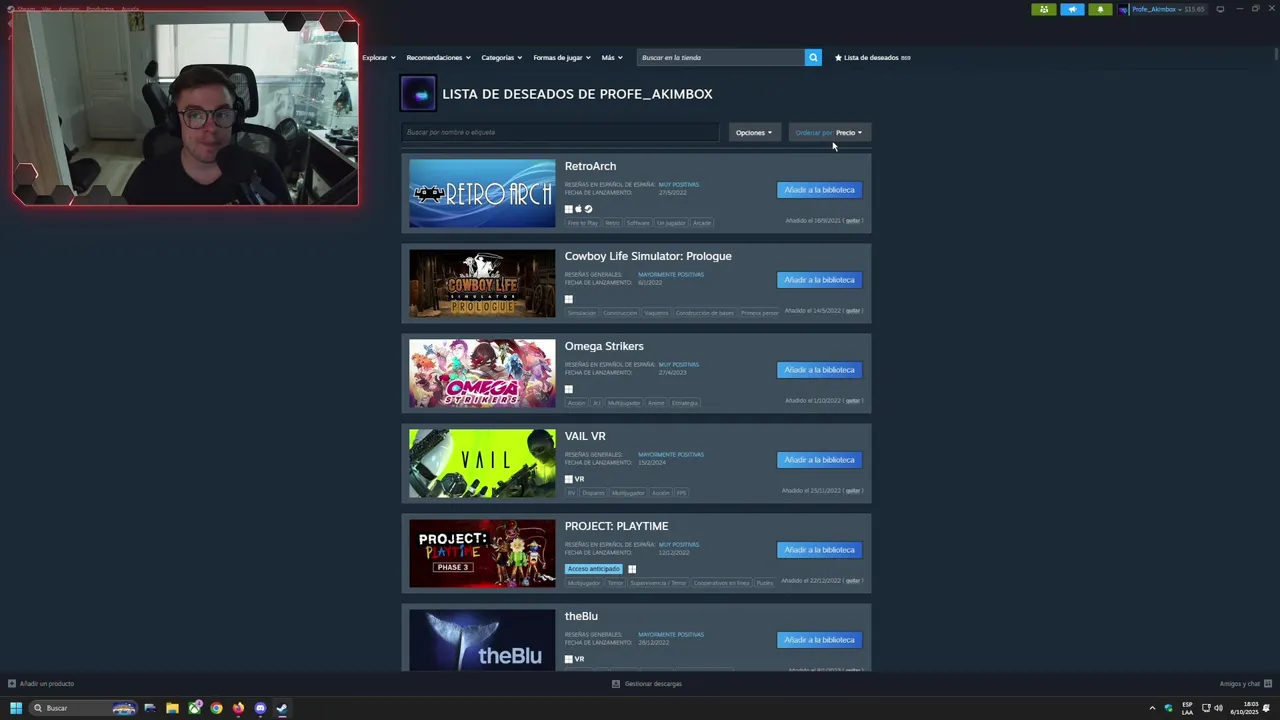The height and width of the screenshot is (720, 1280).
Task: Add theBlu to the library
Action: [819, 640]
